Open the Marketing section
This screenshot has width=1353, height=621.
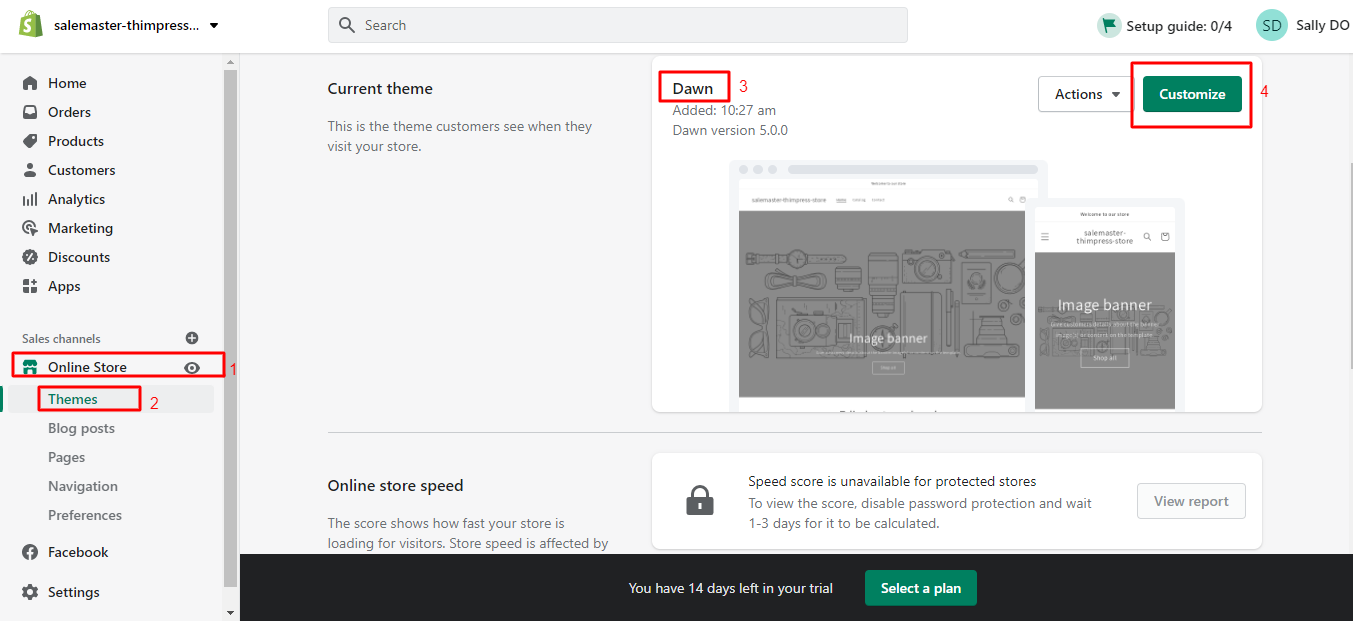(x=79, y=227)
